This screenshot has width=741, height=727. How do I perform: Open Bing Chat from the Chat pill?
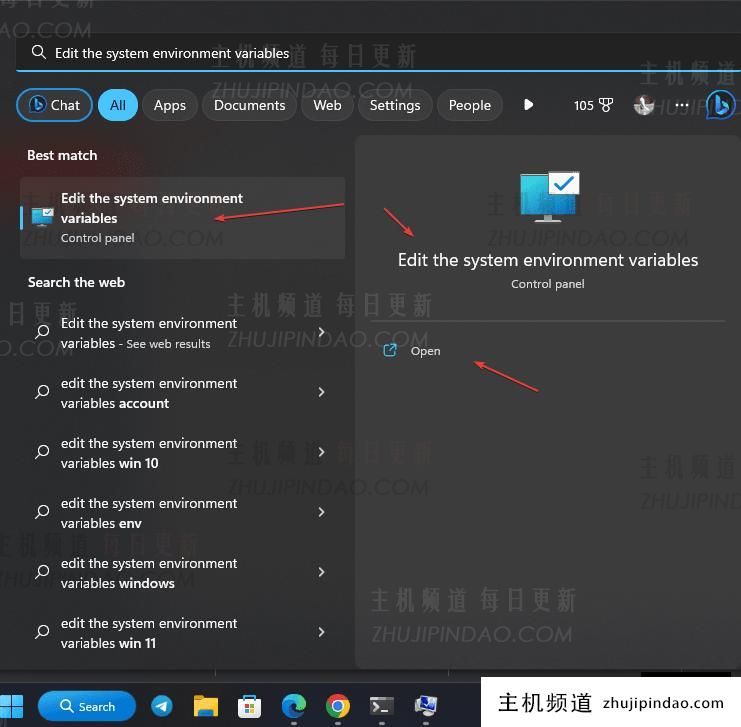pyautogui.click(x=54, y=105)
